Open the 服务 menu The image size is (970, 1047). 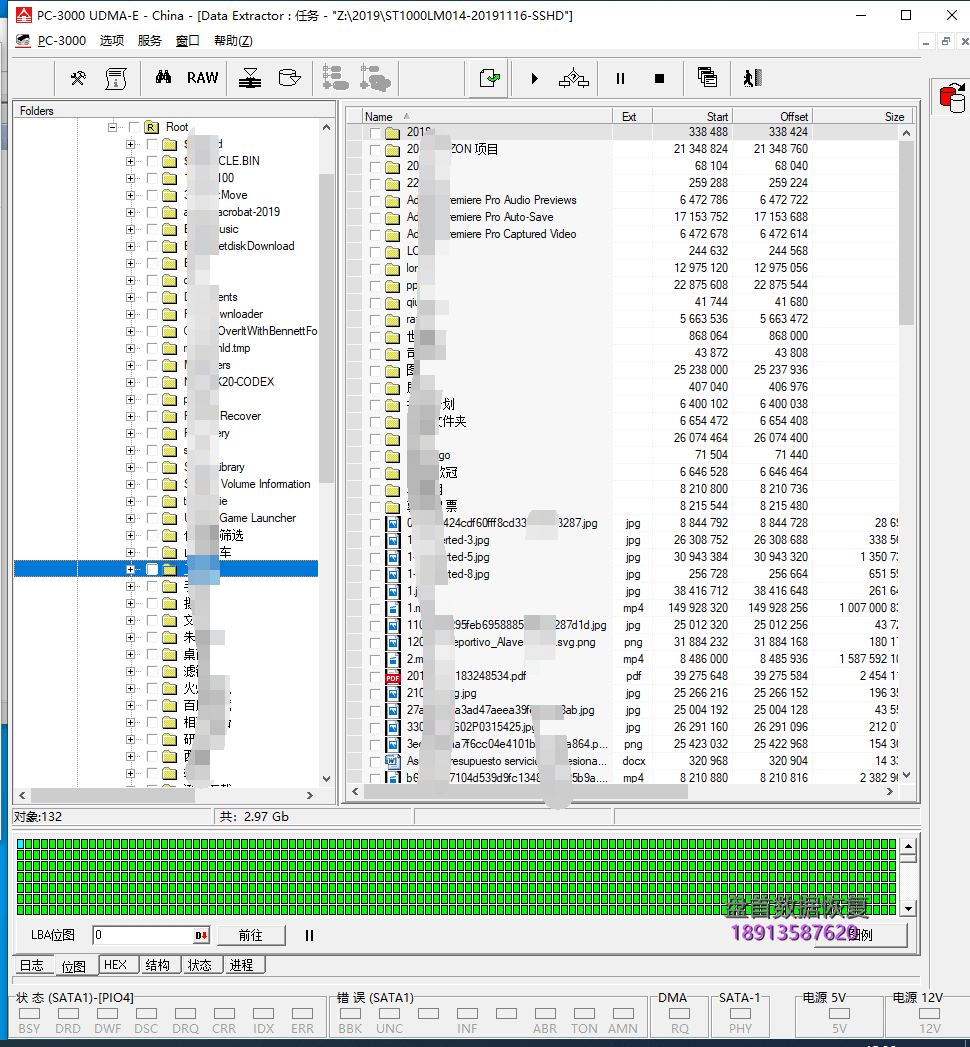click(150, 41)
